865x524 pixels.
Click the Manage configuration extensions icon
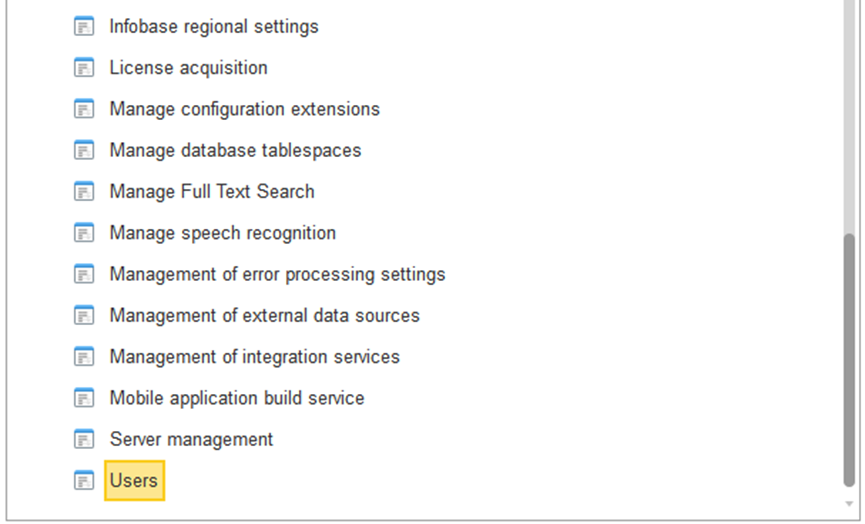coord(84,109)
